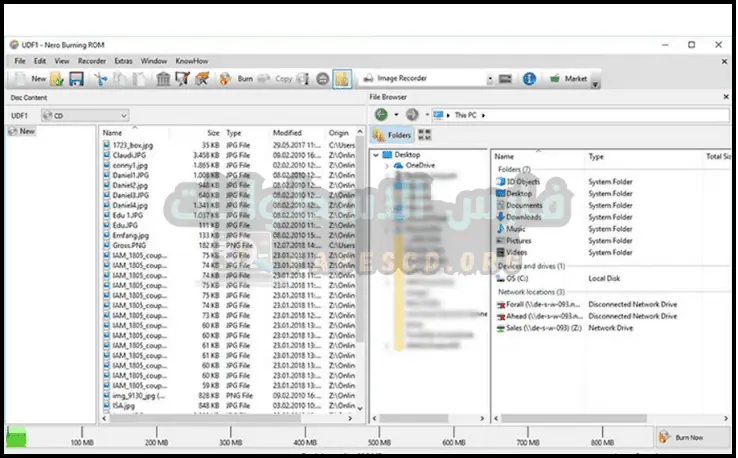
Task: Open the Extras menu
Action: pos(123,61)
